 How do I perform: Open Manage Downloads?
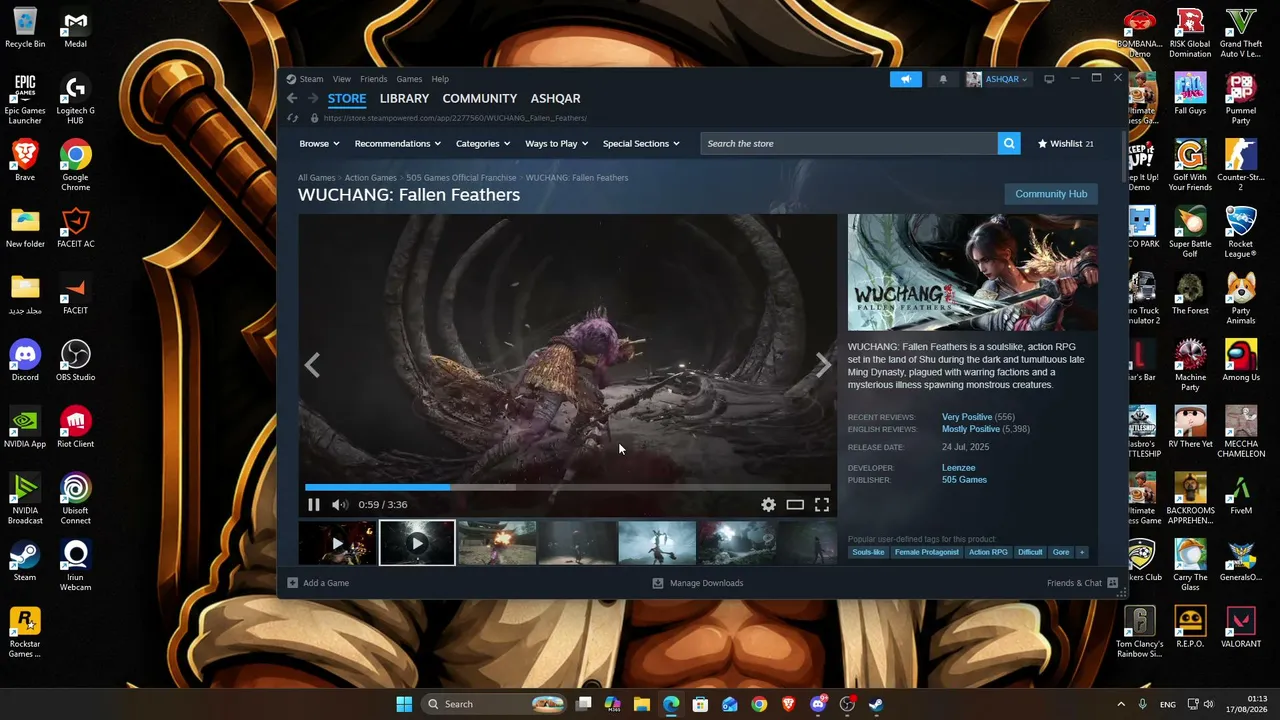tap(698, 583)
